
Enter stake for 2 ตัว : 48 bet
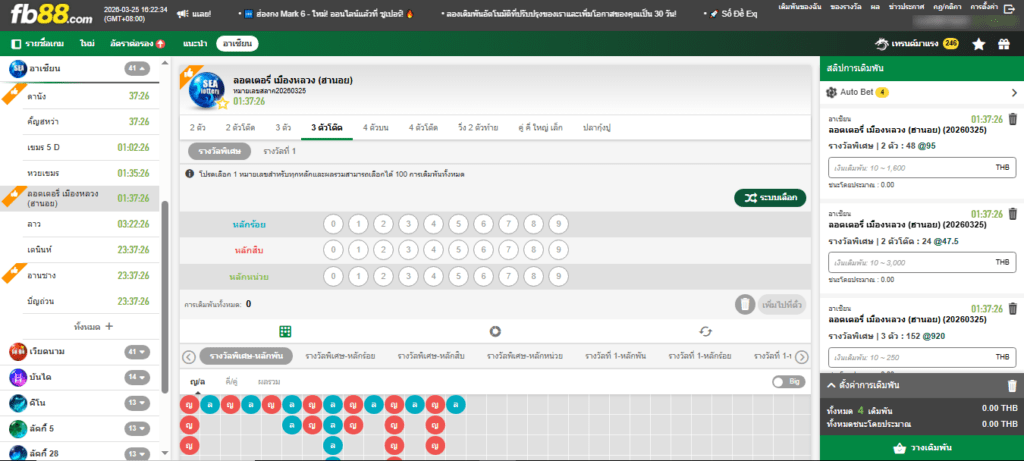point(921,168)
